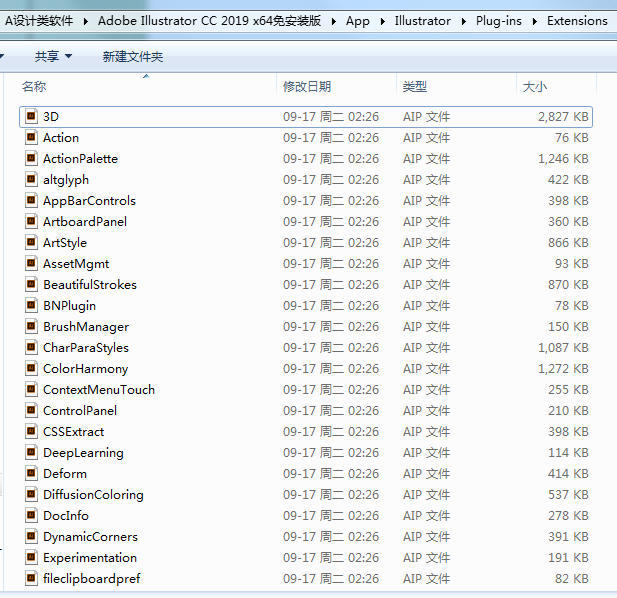The image size is (617, 598).
Task: Click the Experimentation file icon
Action: click(x=31, y=557)
